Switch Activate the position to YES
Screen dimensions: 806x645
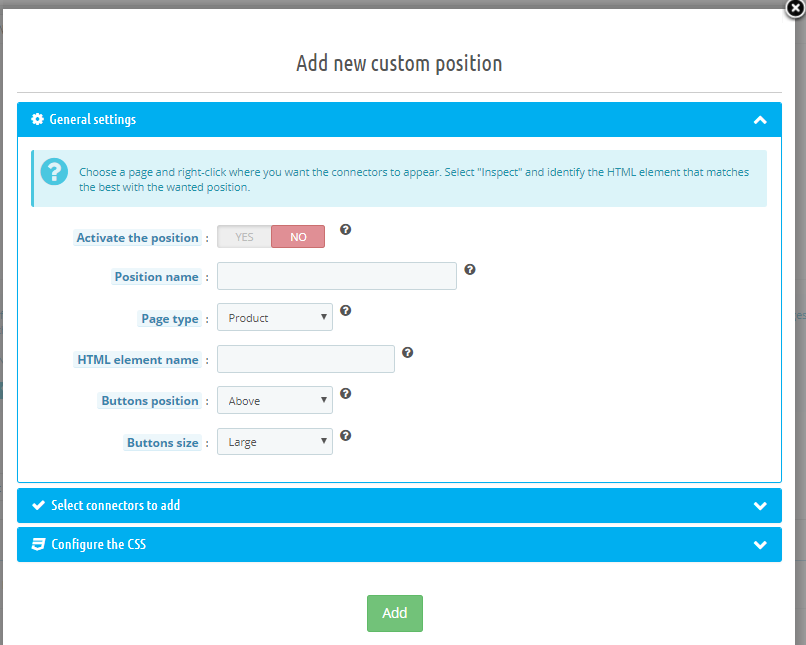tap(244, 236)
